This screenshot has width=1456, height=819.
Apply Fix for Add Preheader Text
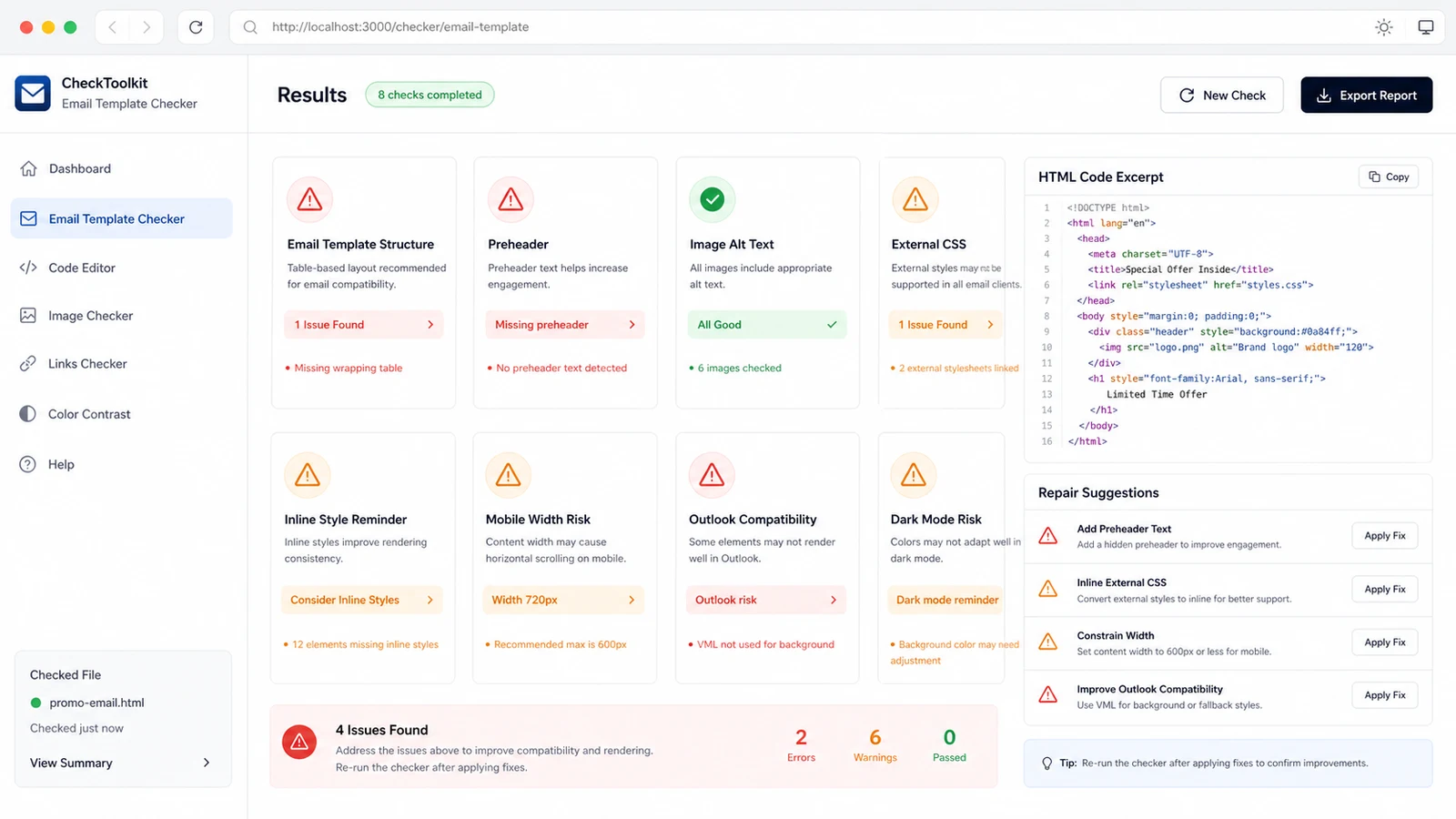click(x=1384, y=536)
